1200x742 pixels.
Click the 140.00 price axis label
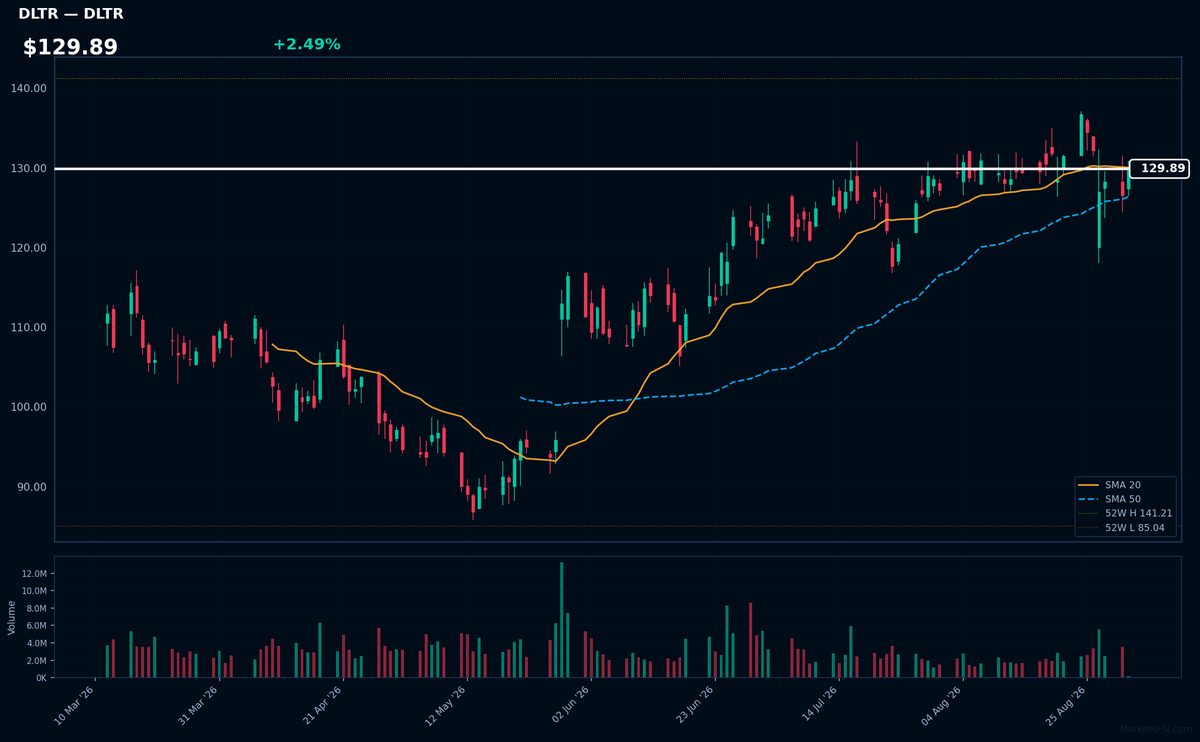pyautogui.click(x=30, y=88)
